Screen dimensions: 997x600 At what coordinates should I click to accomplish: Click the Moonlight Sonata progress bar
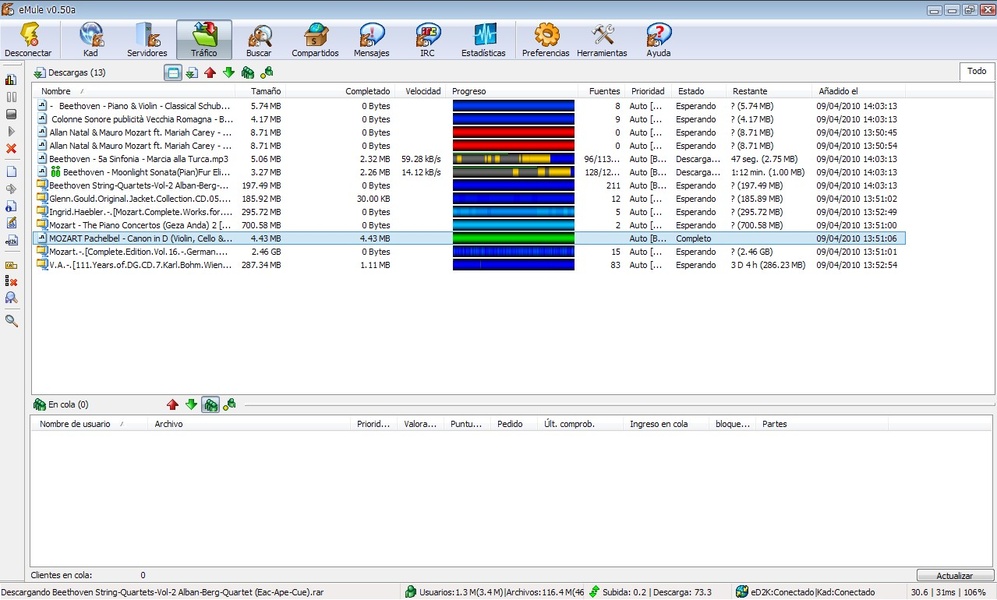pos(513,172)
